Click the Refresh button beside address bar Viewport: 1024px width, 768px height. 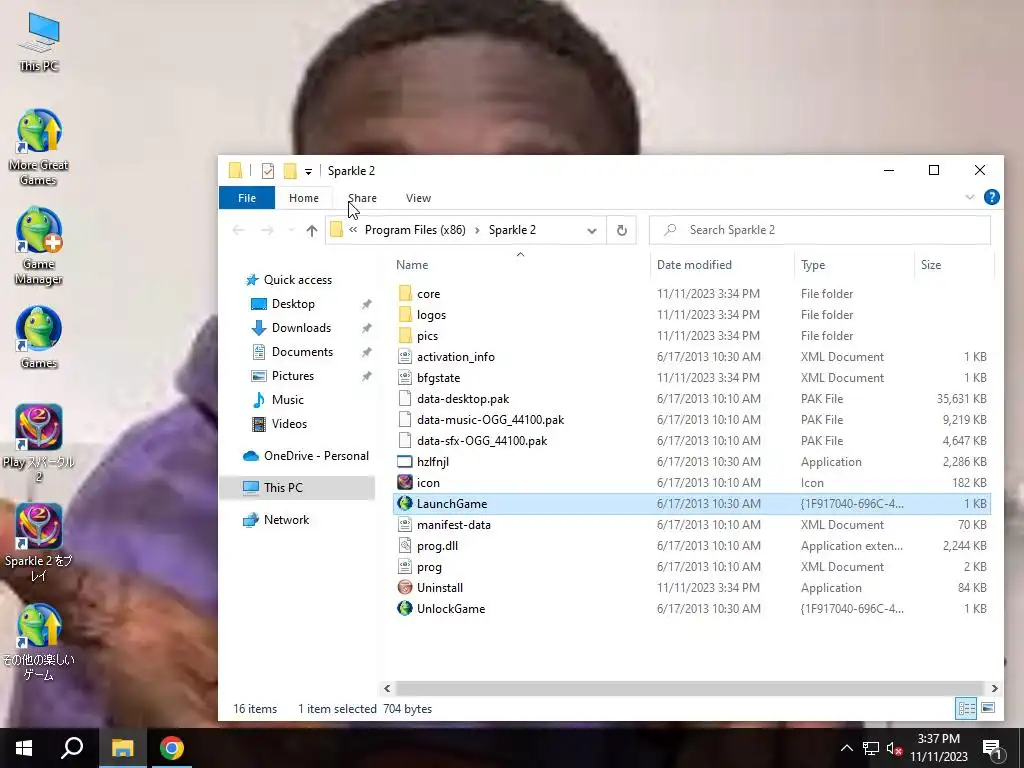pyautogui.click(x=622, y=230)
